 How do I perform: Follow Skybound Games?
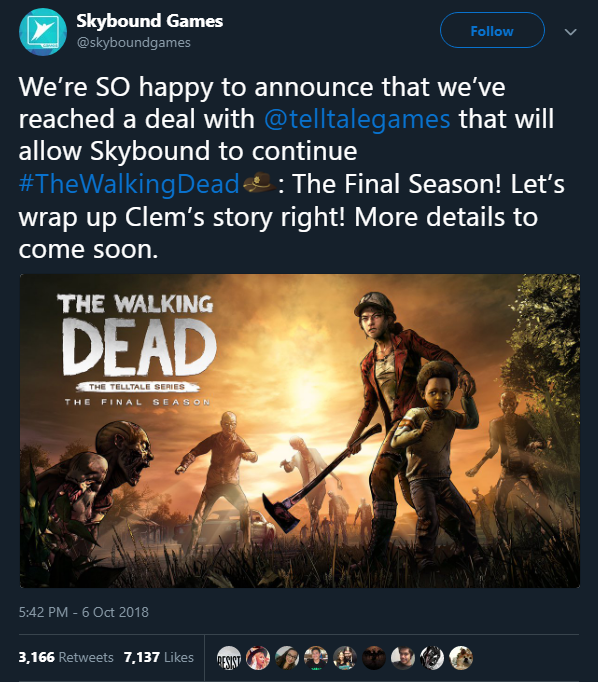(x=492, y=30)
